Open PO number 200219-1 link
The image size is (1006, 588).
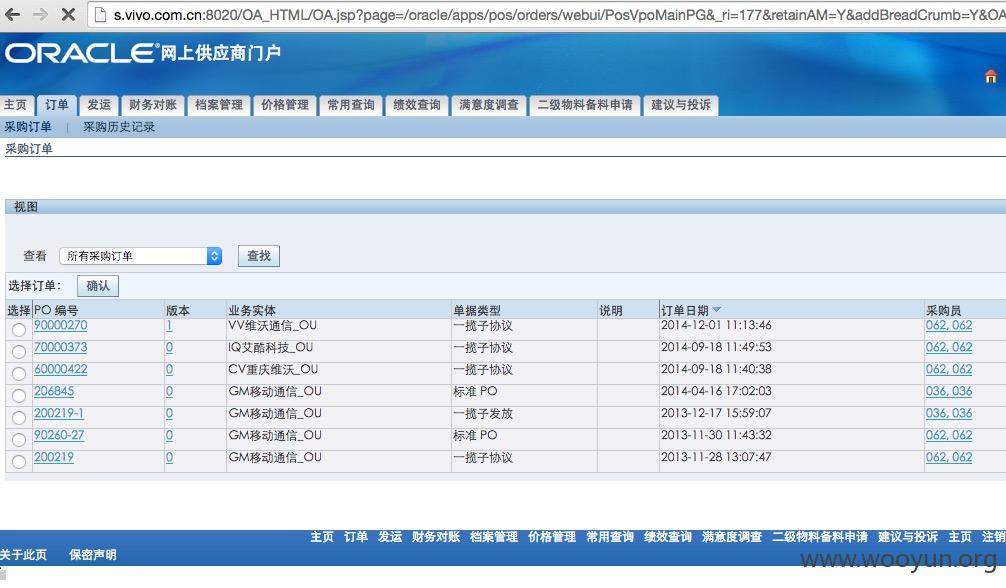pyautogui.click(x=59, y=413)
